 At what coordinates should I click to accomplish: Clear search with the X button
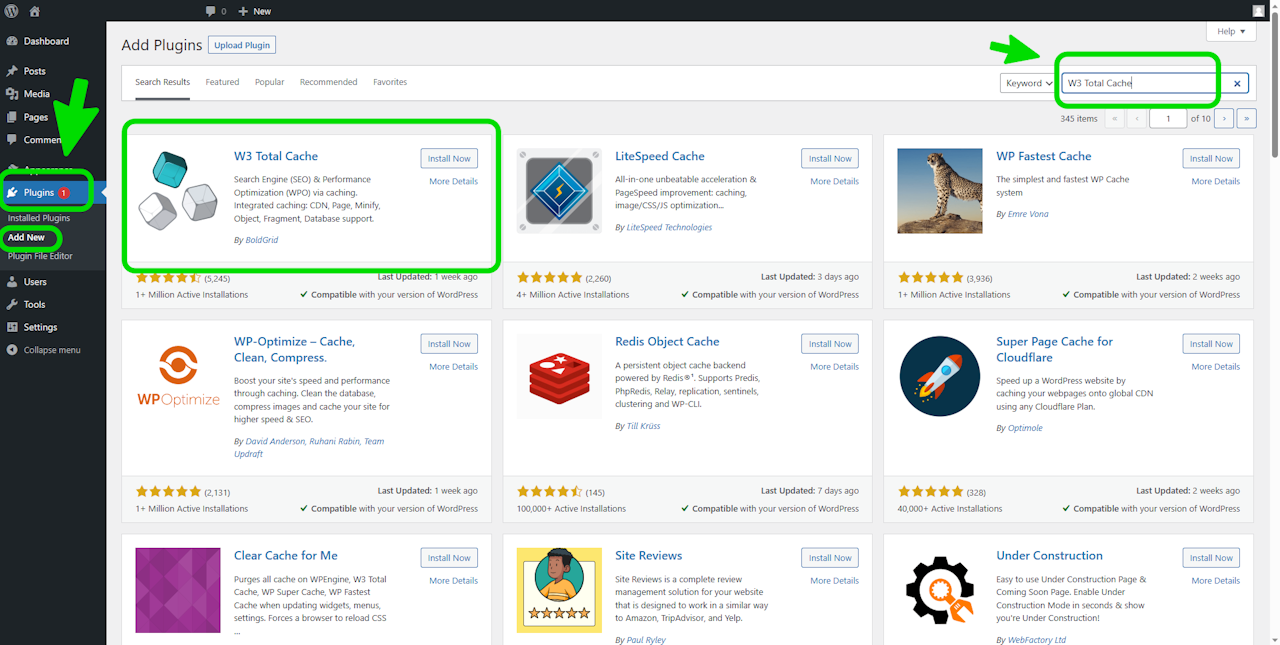(x=1237, y=84)
